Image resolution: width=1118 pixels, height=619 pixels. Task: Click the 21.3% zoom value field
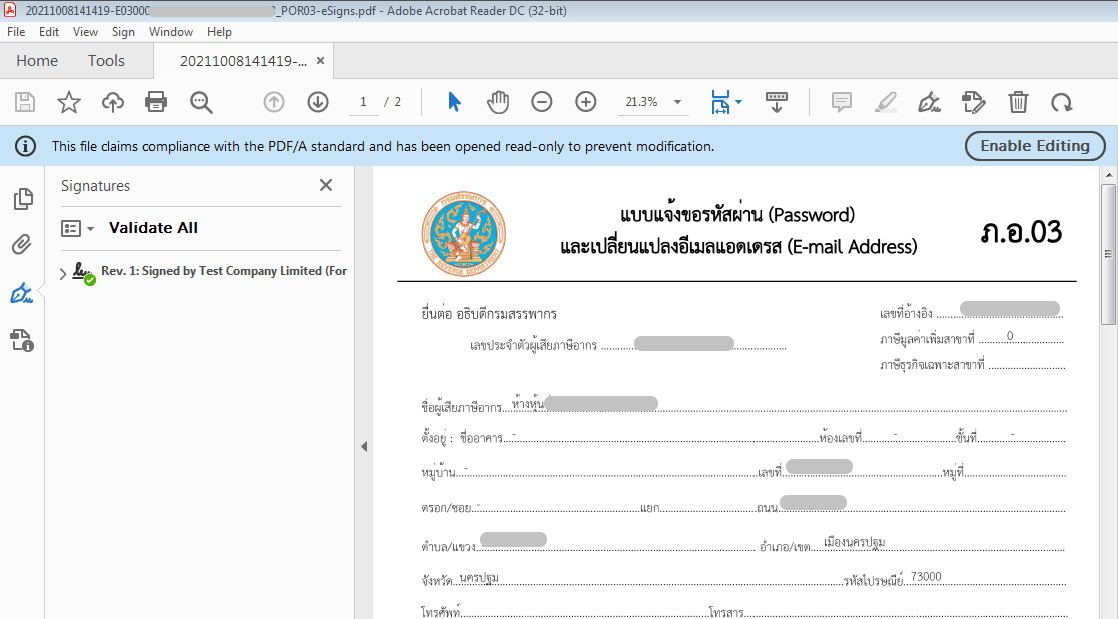pyautogui.click(x=642, y=102)
